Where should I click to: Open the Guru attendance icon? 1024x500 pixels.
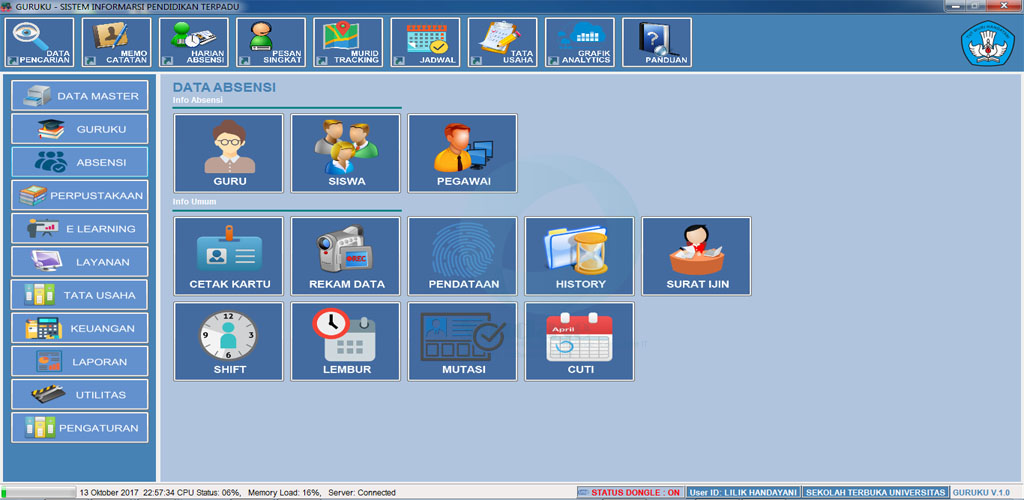229,153
